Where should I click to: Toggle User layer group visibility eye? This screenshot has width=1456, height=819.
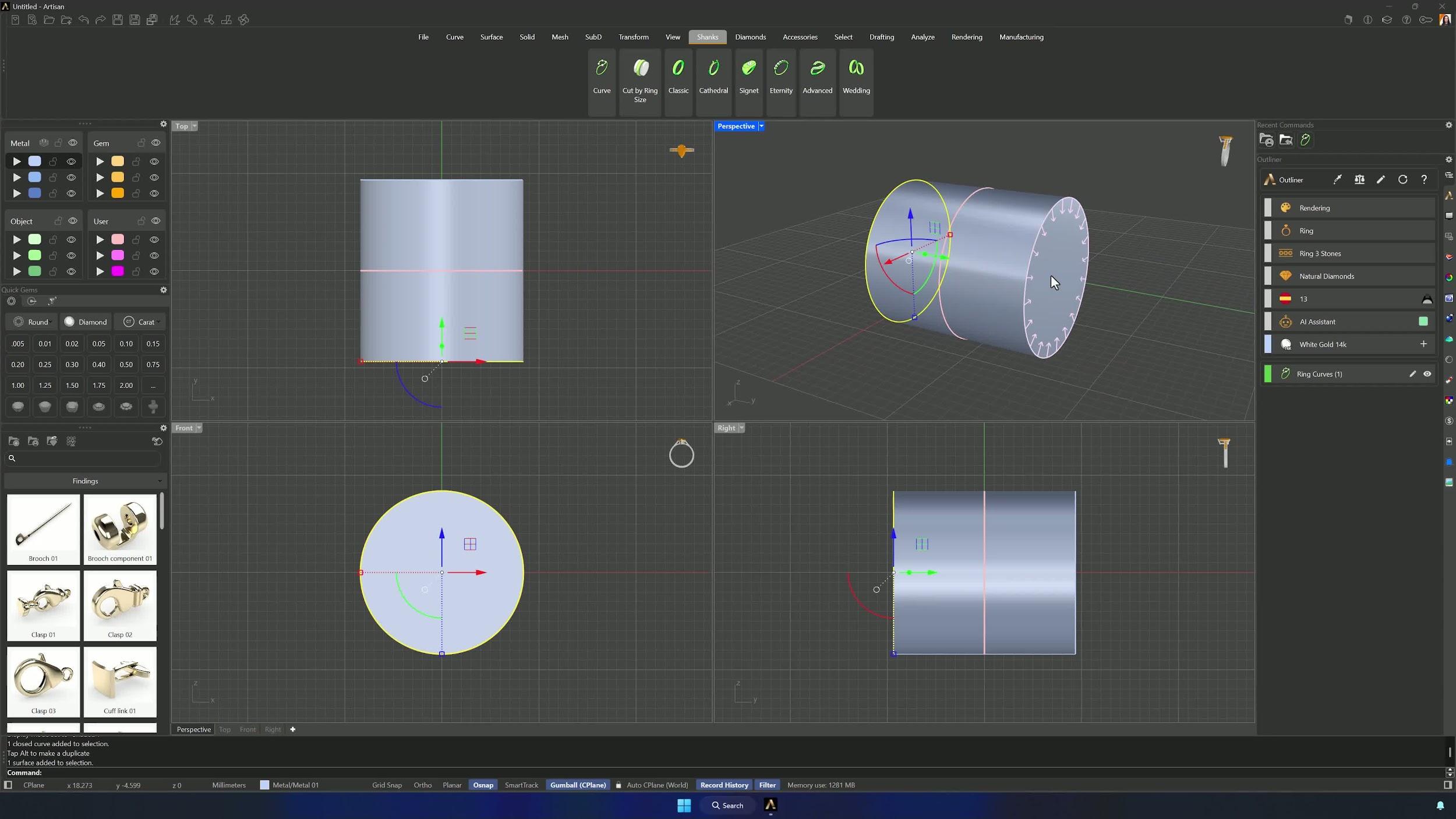(x=156, y=221)
